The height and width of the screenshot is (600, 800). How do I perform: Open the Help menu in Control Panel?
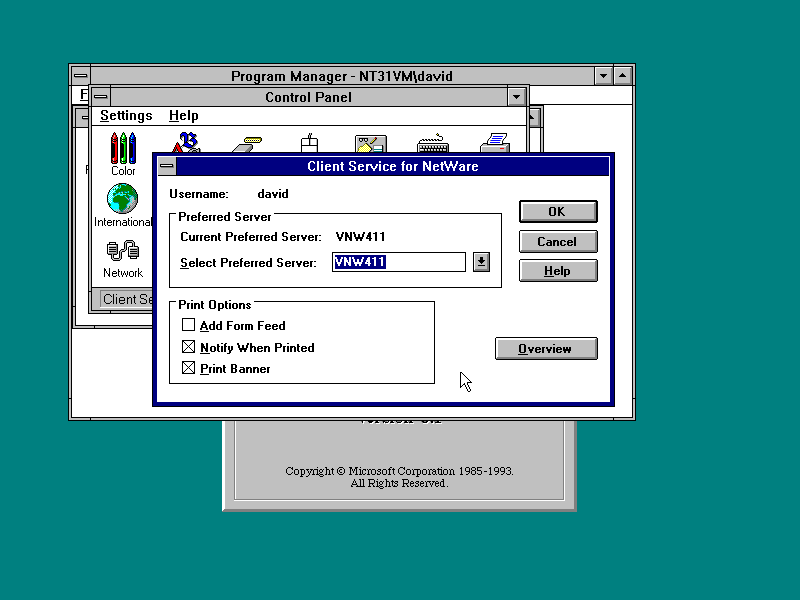tap(184, 116)
